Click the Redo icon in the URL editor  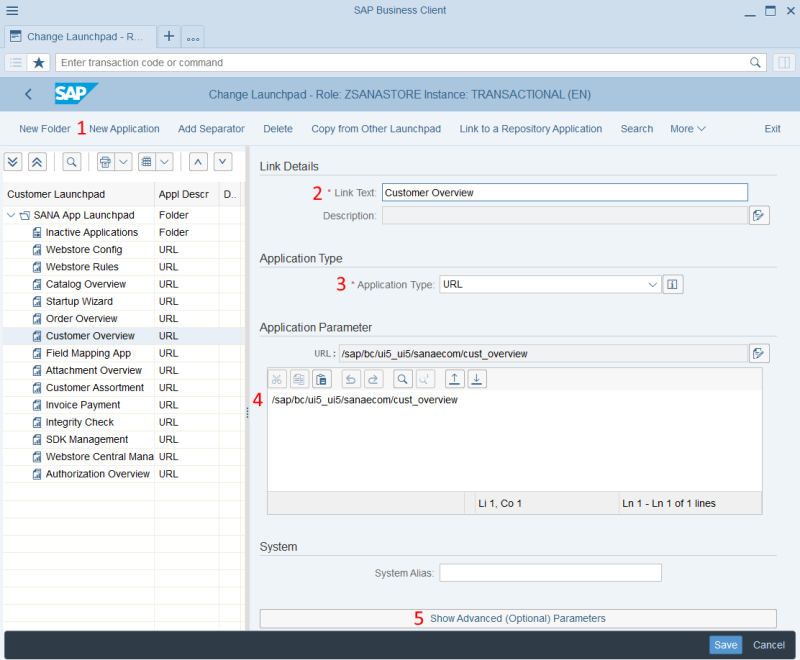pyautogui.click(x=372, y=379)
